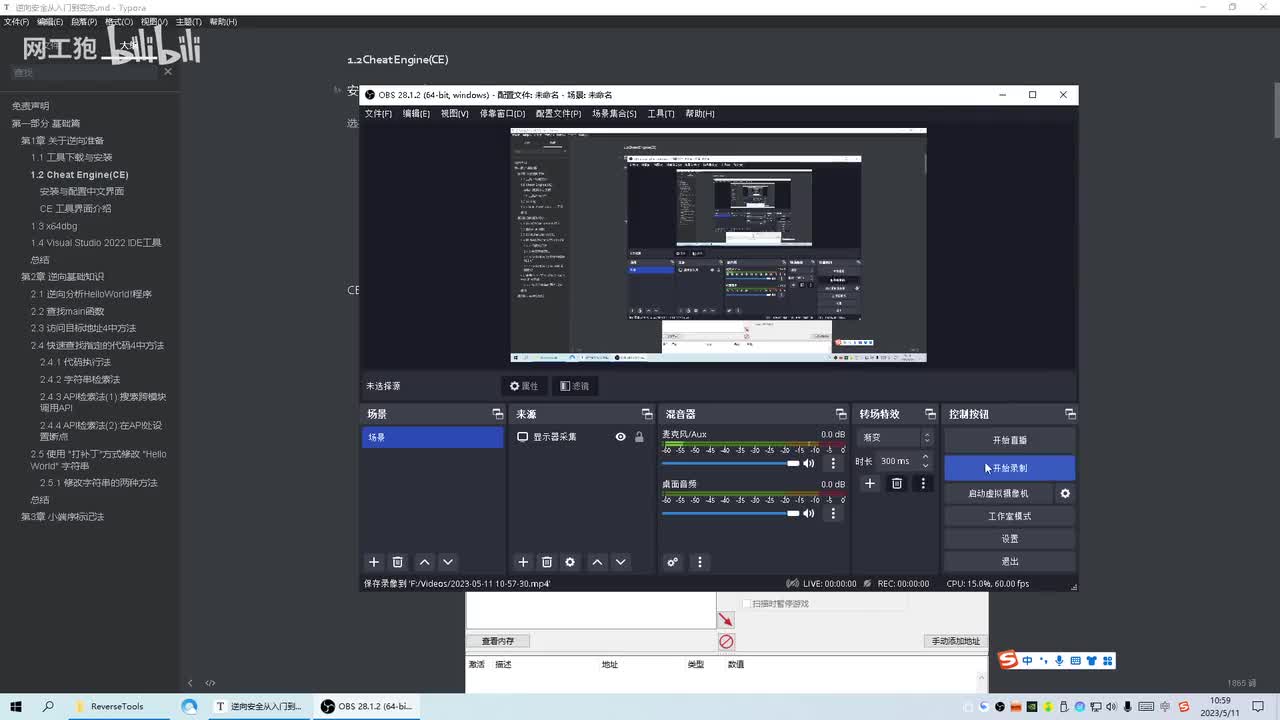The height and width of the screenshot is (720, 1280).
Task: Undock the 混音器 panel with its float icon
Action: 841,414
